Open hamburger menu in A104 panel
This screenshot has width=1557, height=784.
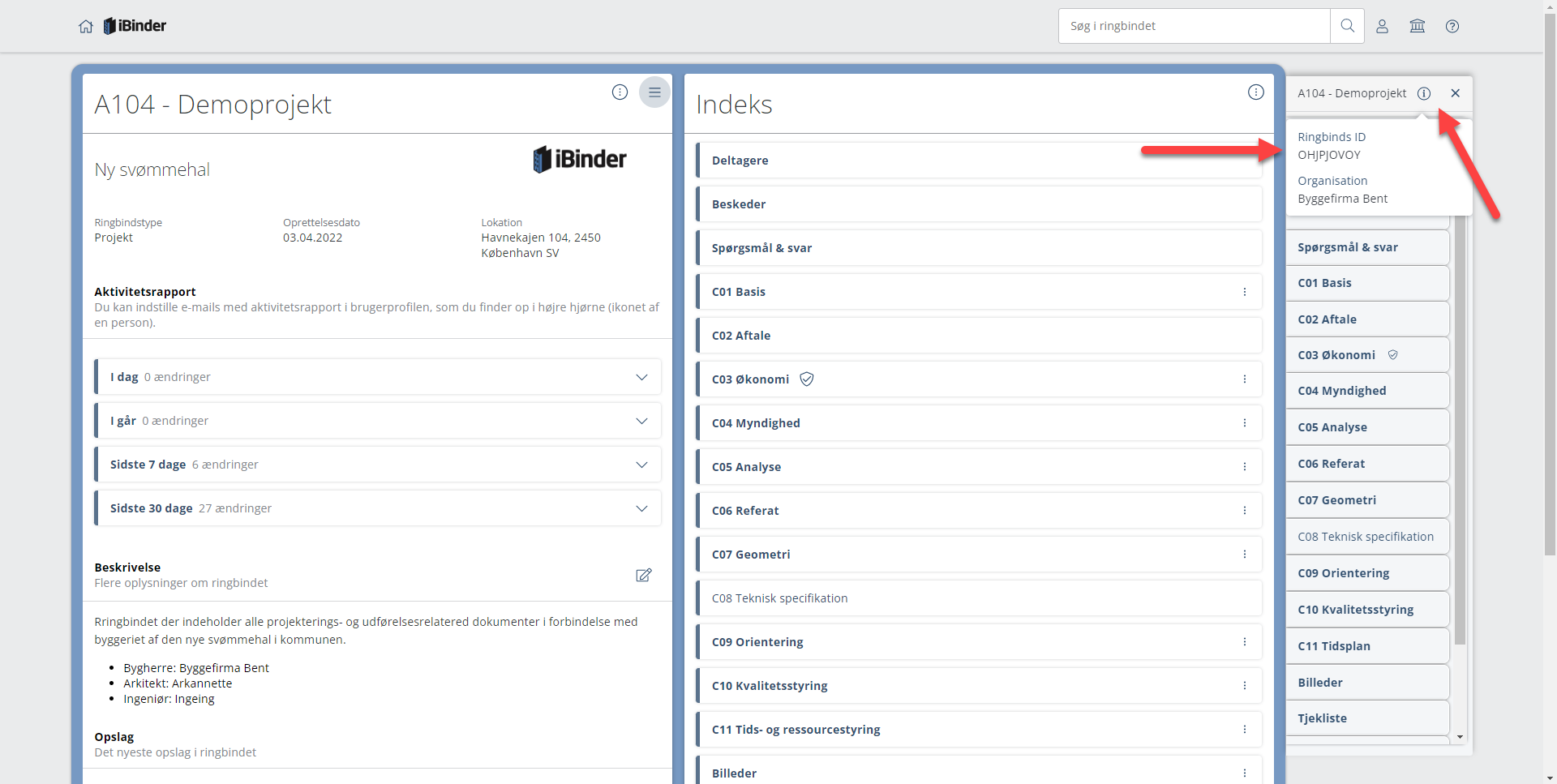tap(654, 92)
